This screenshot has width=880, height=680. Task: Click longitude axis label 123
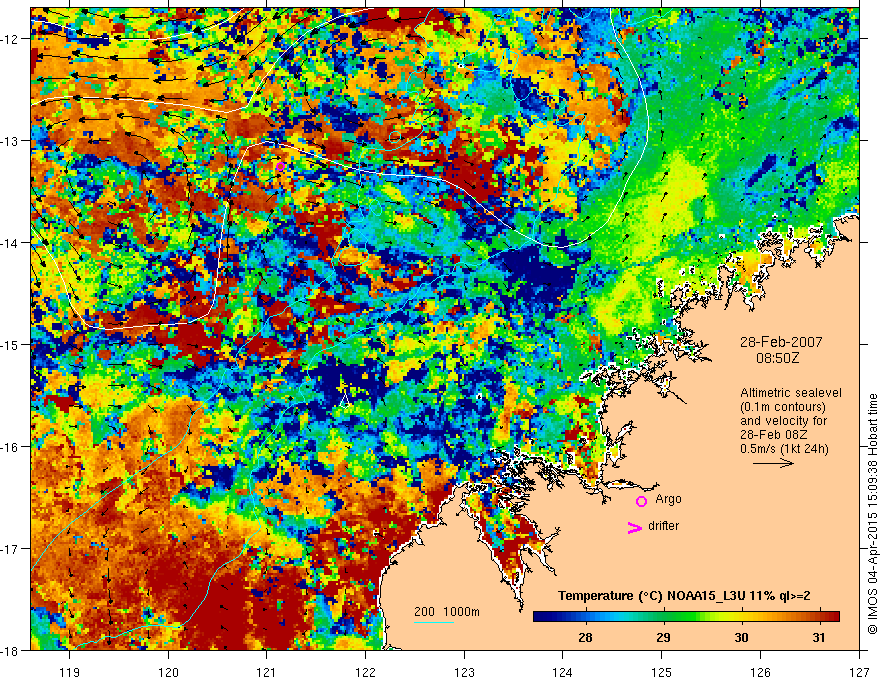pyautogui.click(x=464, y=672)
